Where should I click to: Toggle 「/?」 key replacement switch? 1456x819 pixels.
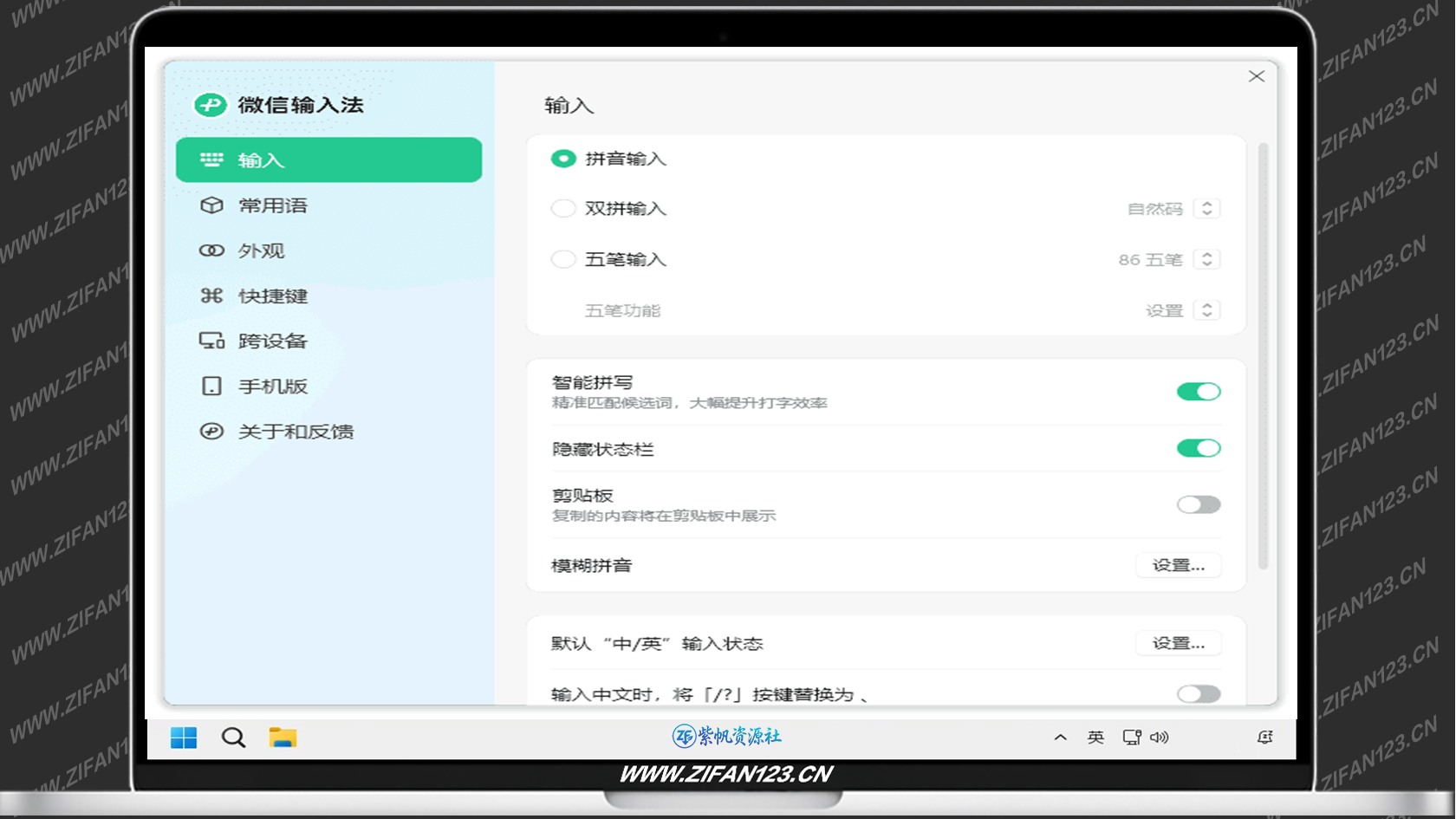point(1199,694)
